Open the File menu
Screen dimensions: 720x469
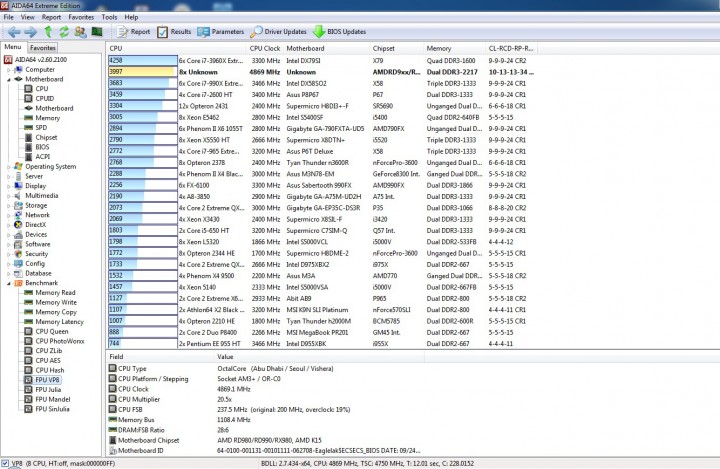[9, 17]
